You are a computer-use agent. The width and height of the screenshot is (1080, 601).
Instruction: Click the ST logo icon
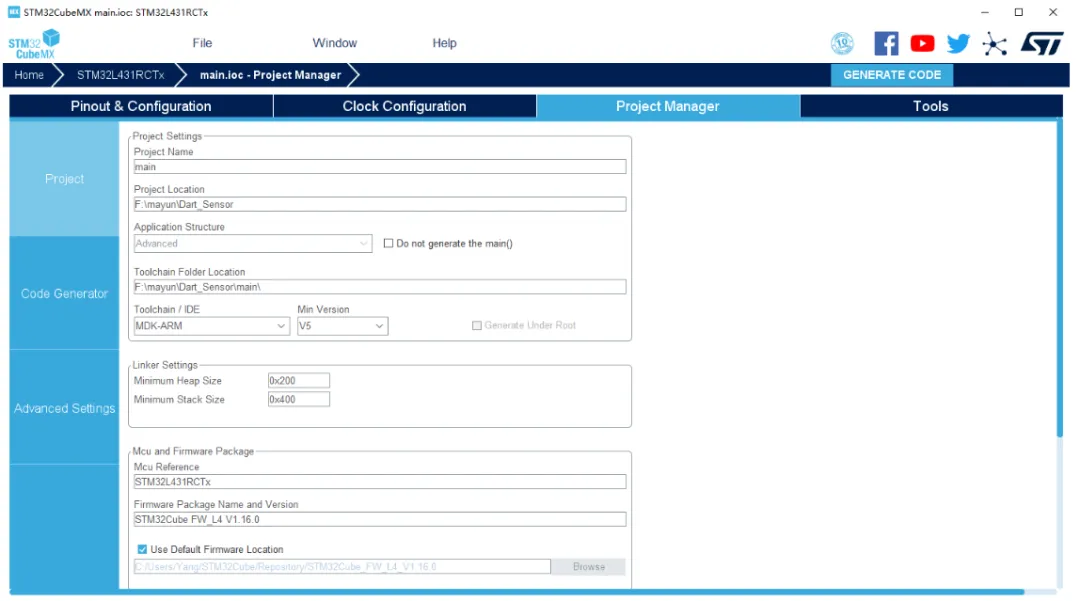coord(1042,43)
